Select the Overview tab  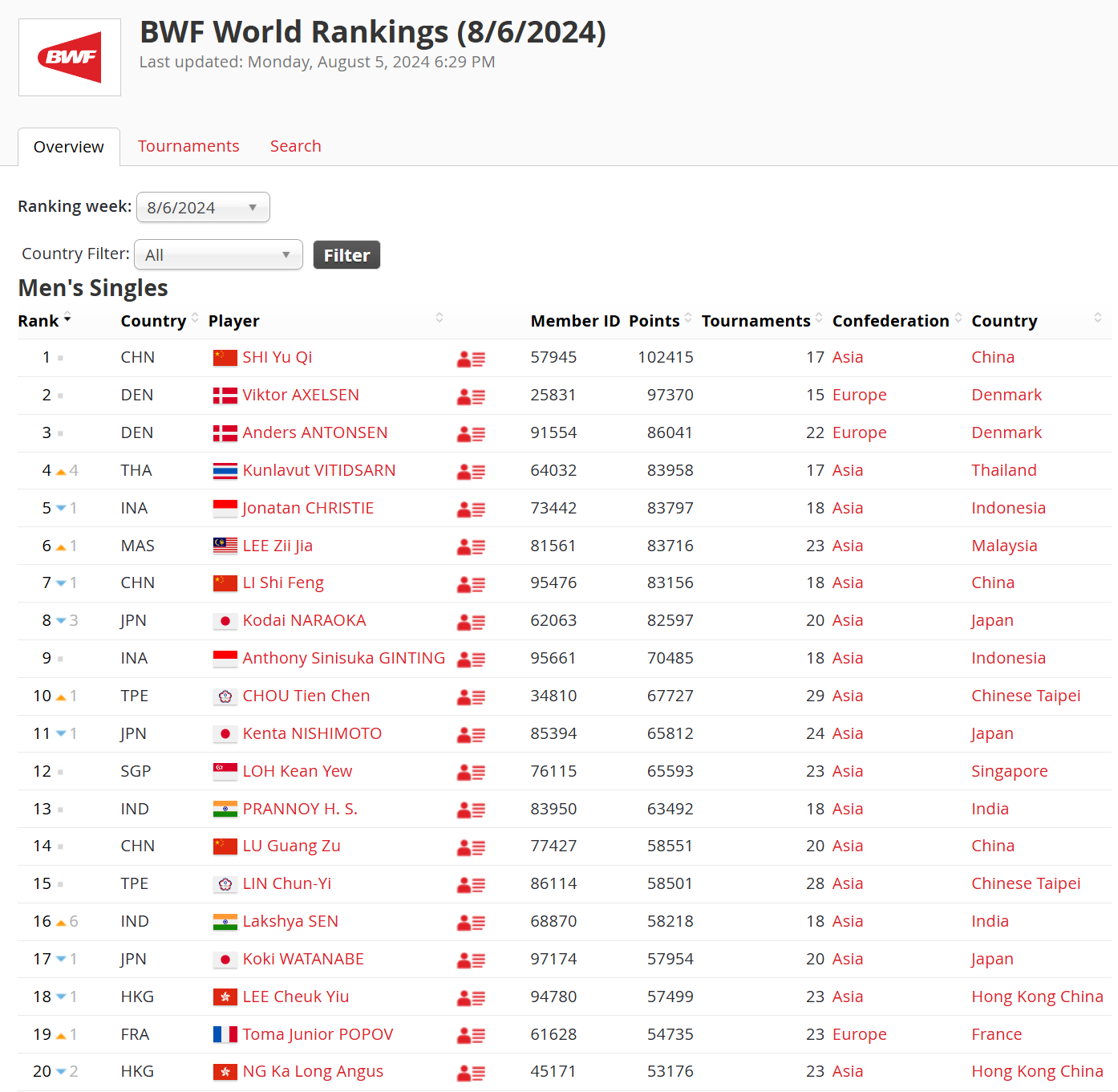click(69, 147)
